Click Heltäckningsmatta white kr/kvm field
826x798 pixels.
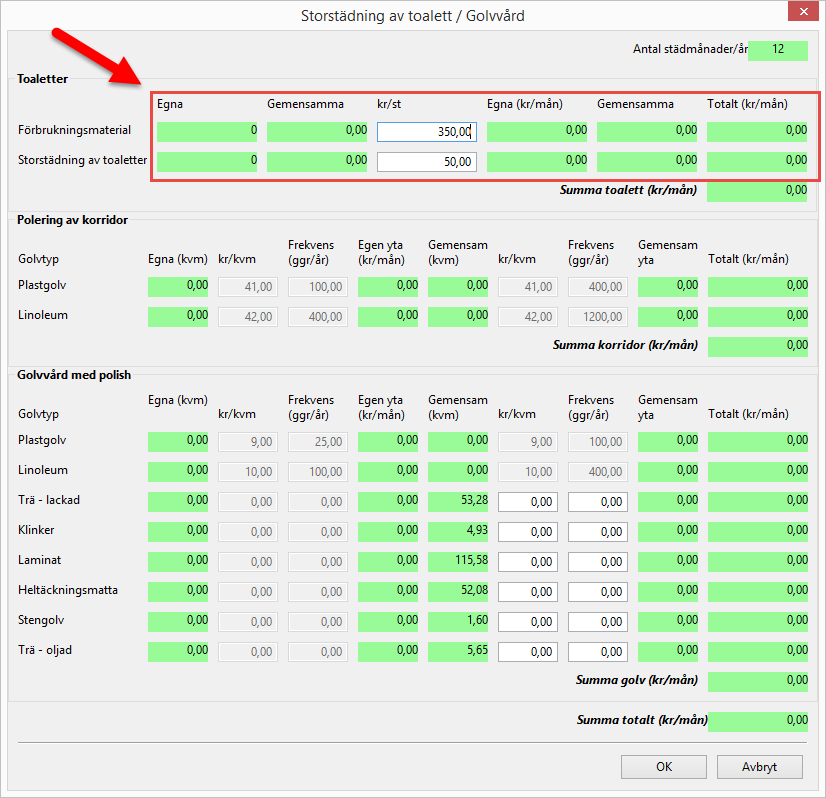click(528, 591)
